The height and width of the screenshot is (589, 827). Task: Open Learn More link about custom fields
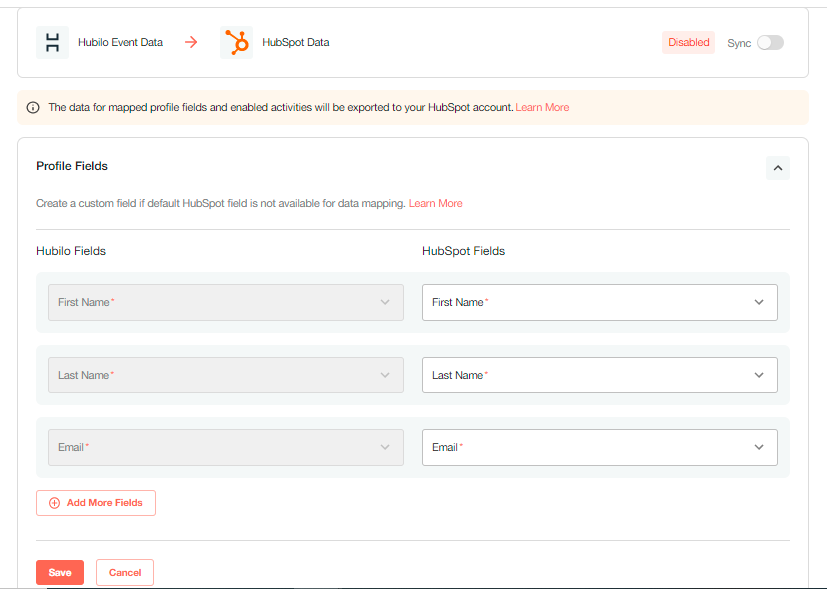[x=436, y=204]
